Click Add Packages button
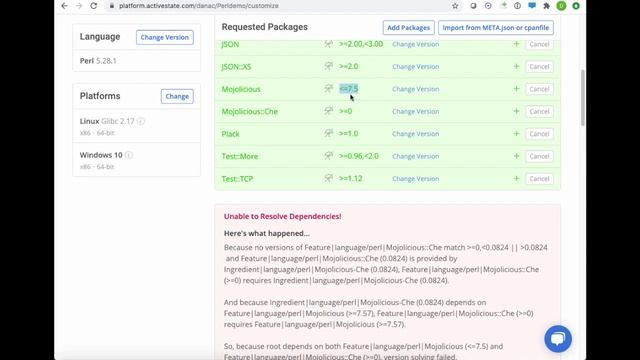Viewport: 640px width, 360px height. [408, 28]
